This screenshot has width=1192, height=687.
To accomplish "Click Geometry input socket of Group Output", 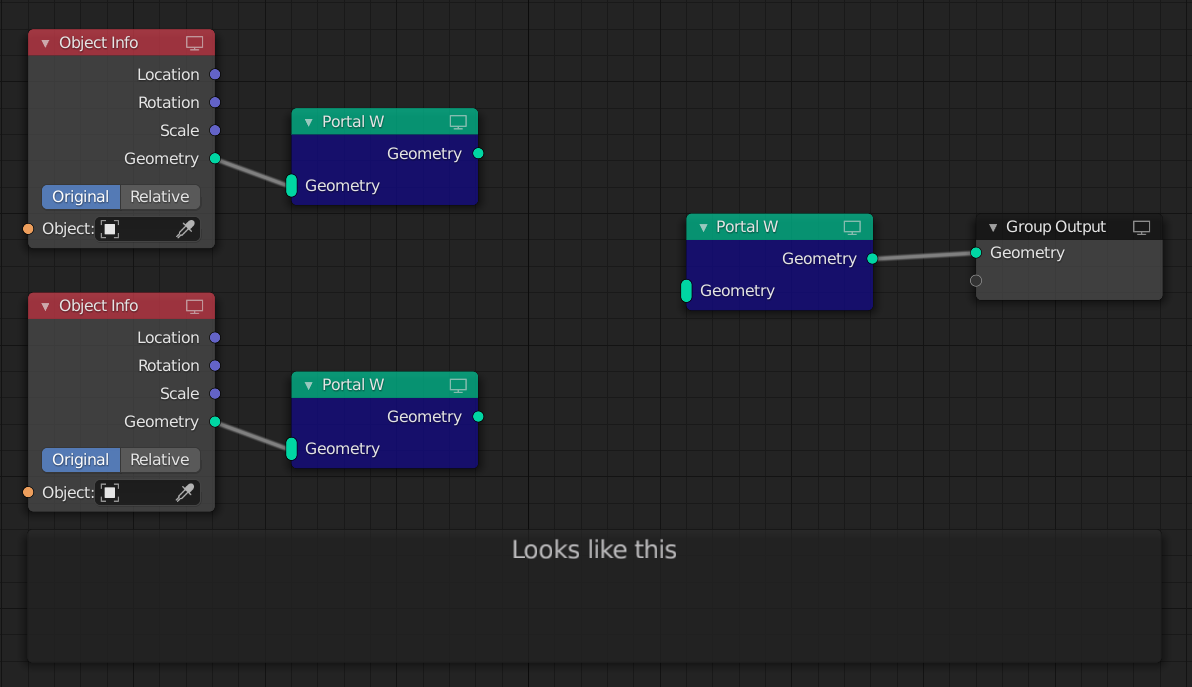I will [976, 253].
